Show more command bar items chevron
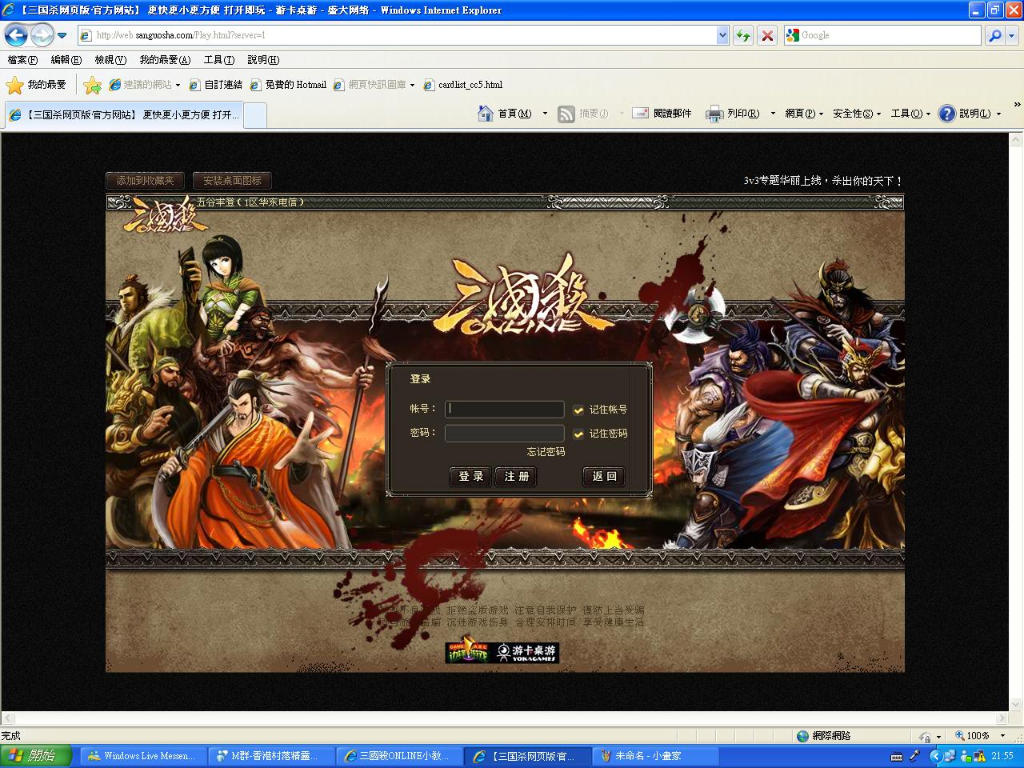 pos(1017,104)
